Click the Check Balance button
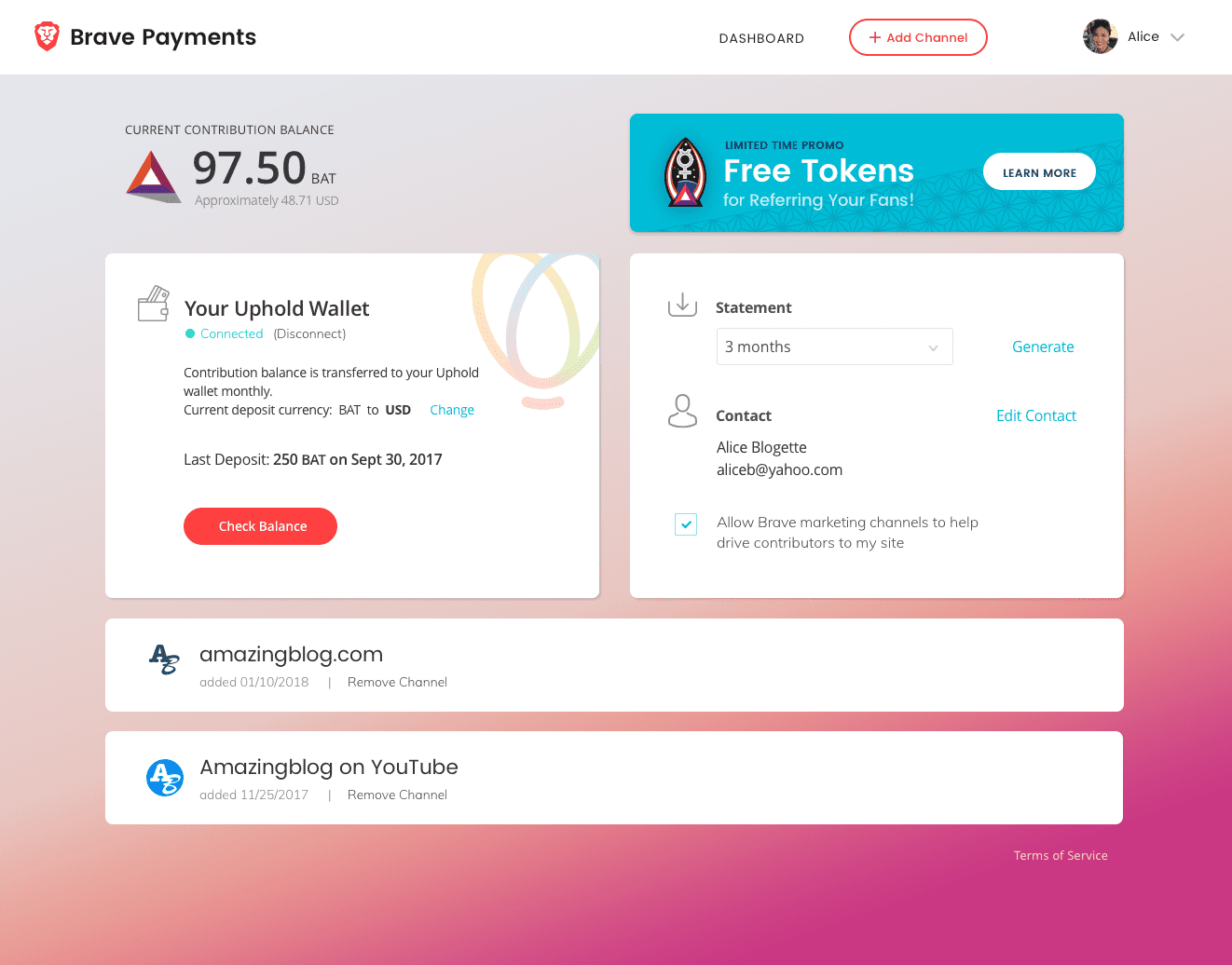The image size is (1232, 965). point(260,526)
